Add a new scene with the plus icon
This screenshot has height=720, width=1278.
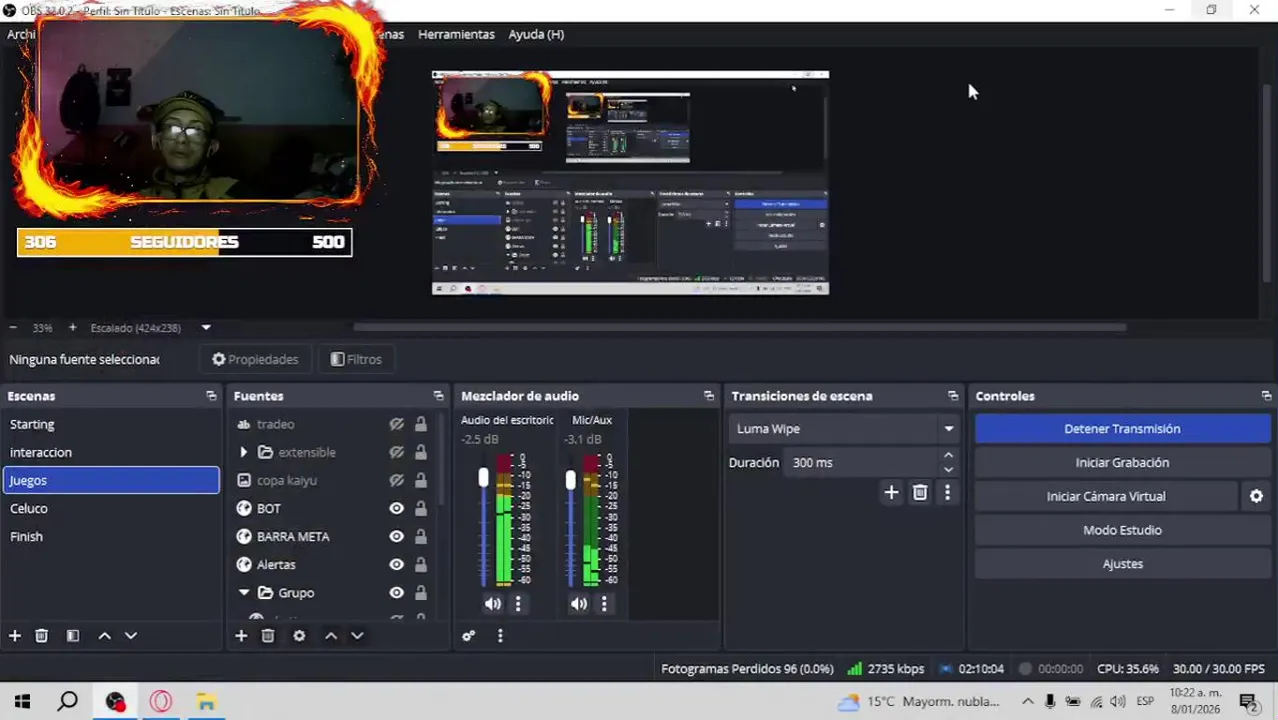click(15, 636)
